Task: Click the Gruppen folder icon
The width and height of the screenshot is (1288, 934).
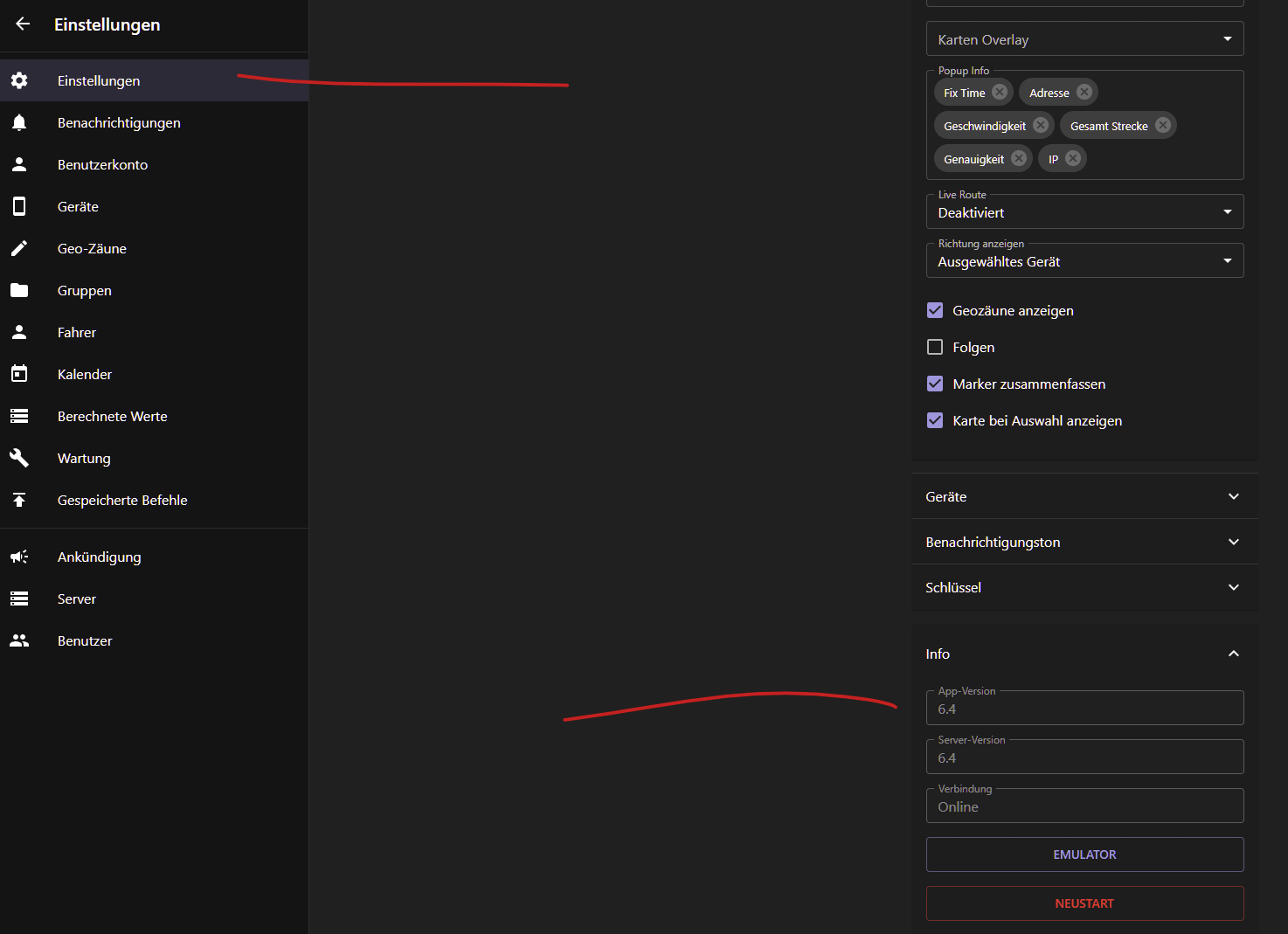Action: (19, 290)
